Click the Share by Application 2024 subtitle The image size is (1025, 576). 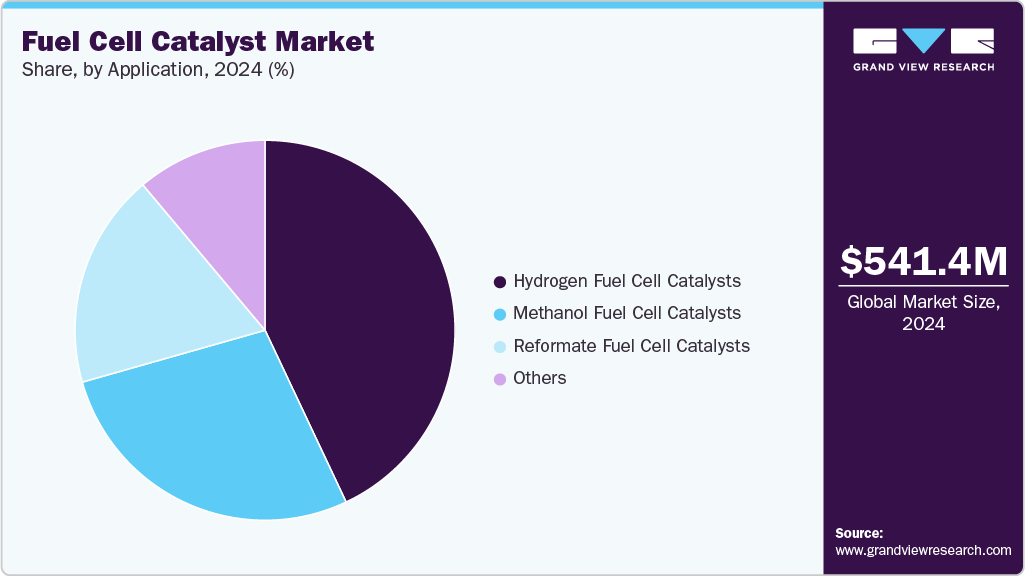point(157,69)
